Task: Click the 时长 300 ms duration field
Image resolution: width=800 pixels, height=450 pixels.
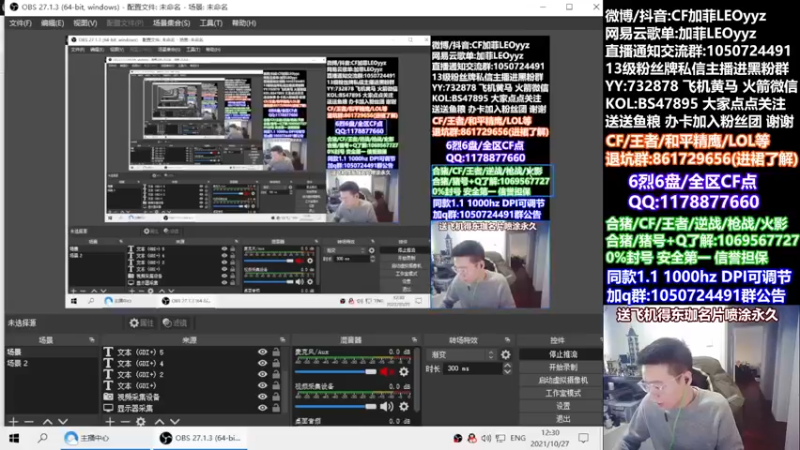Action: (x=473, y=368)
